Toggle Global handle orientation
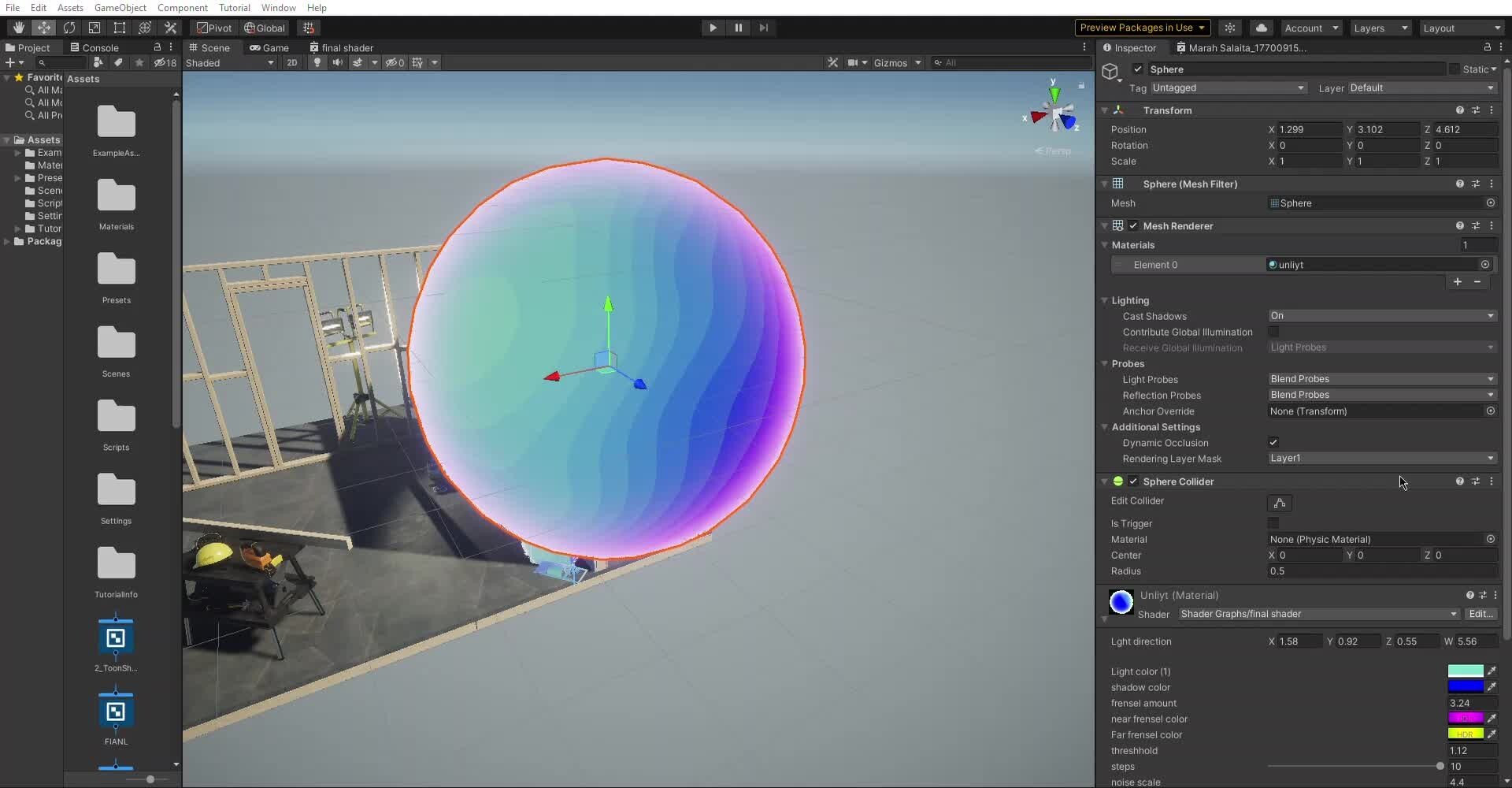 (265, 28)
